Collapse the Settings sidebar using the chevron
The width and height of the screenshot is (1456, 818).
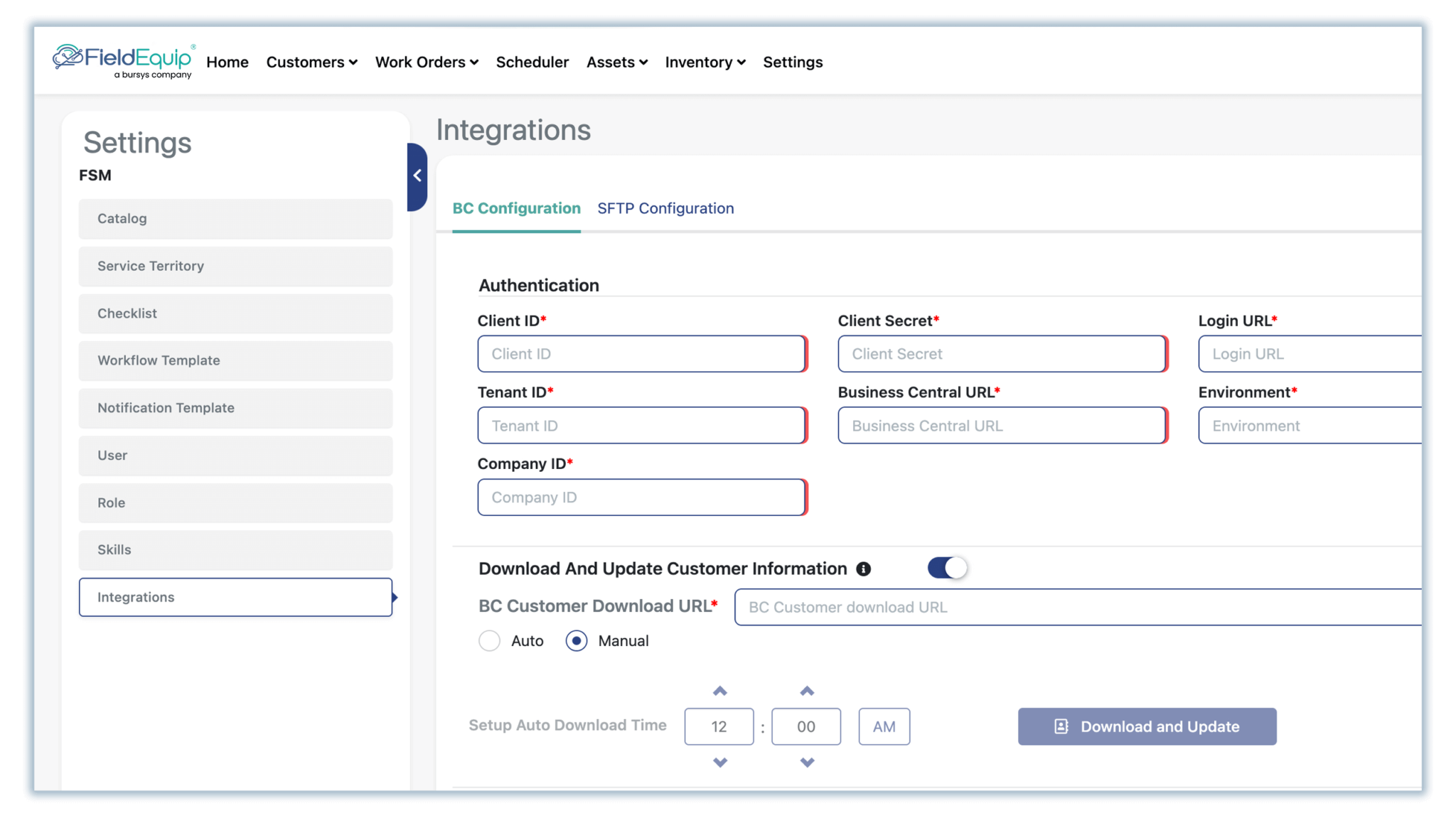click(x=417, y=175)
